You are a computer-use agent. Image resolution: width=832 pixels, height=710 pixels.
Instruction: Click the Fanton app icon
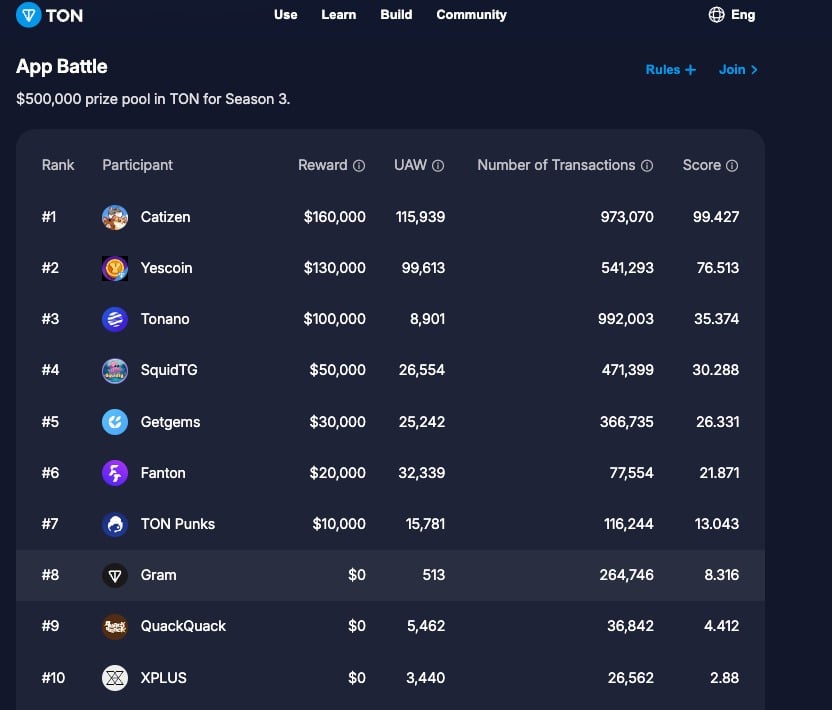pyautogui.click(x=115, y=473)
